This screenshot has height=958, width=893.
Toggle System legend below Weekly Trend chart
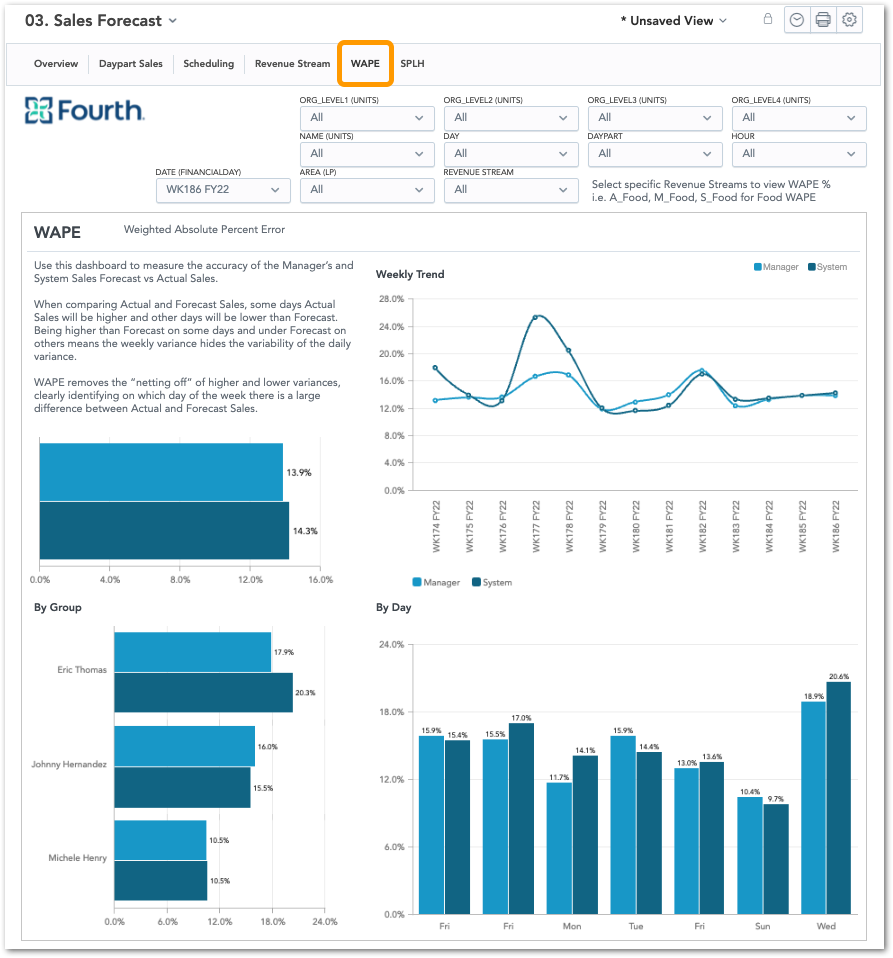tap(491, 582)
